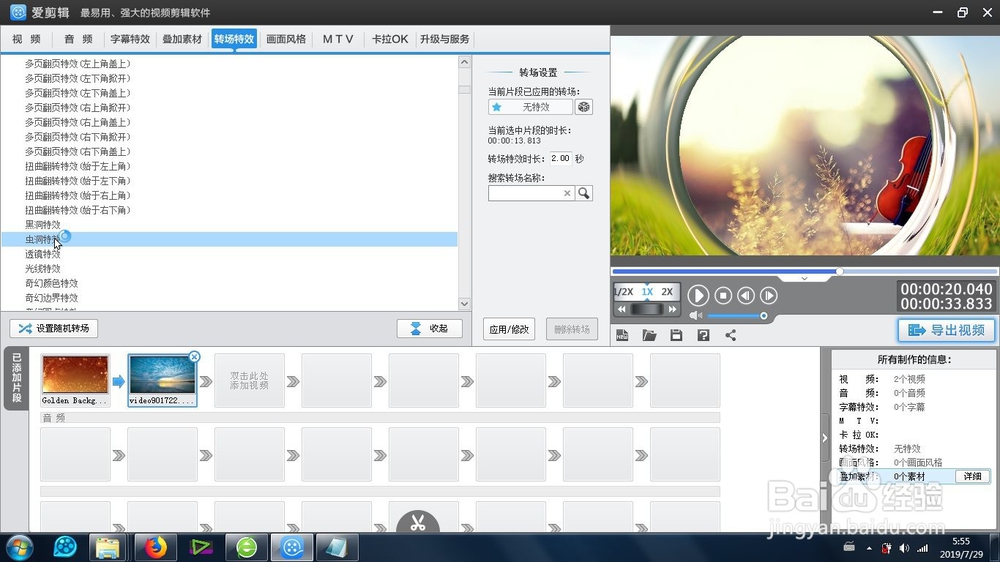Click the system tray volume icon

coord(904,548)
